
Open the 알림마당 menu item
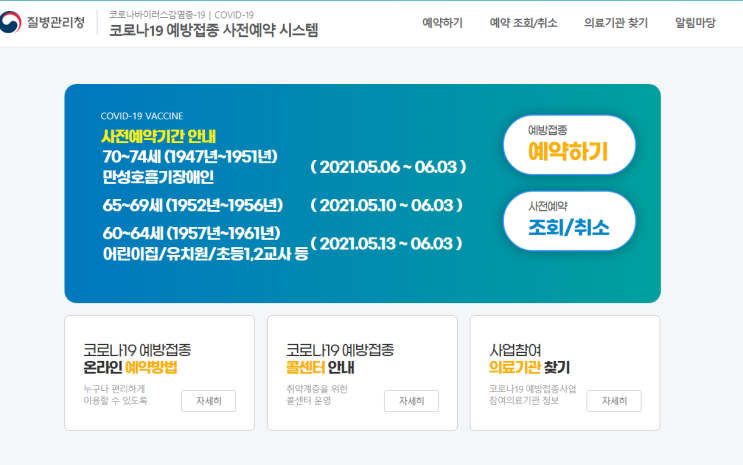(695, 23)
